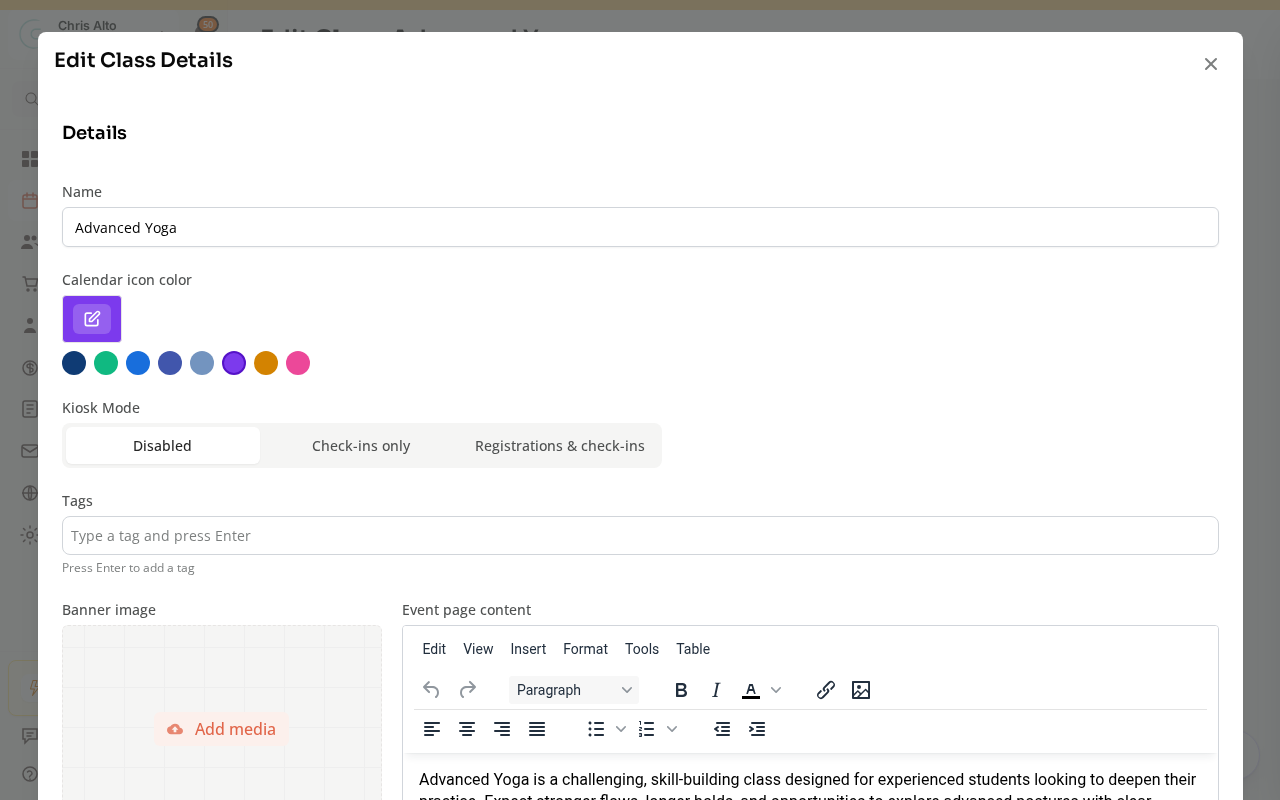Toggle italic formatting in editor
Viewport: 1280px width, 800px height.
click(716, 690)
